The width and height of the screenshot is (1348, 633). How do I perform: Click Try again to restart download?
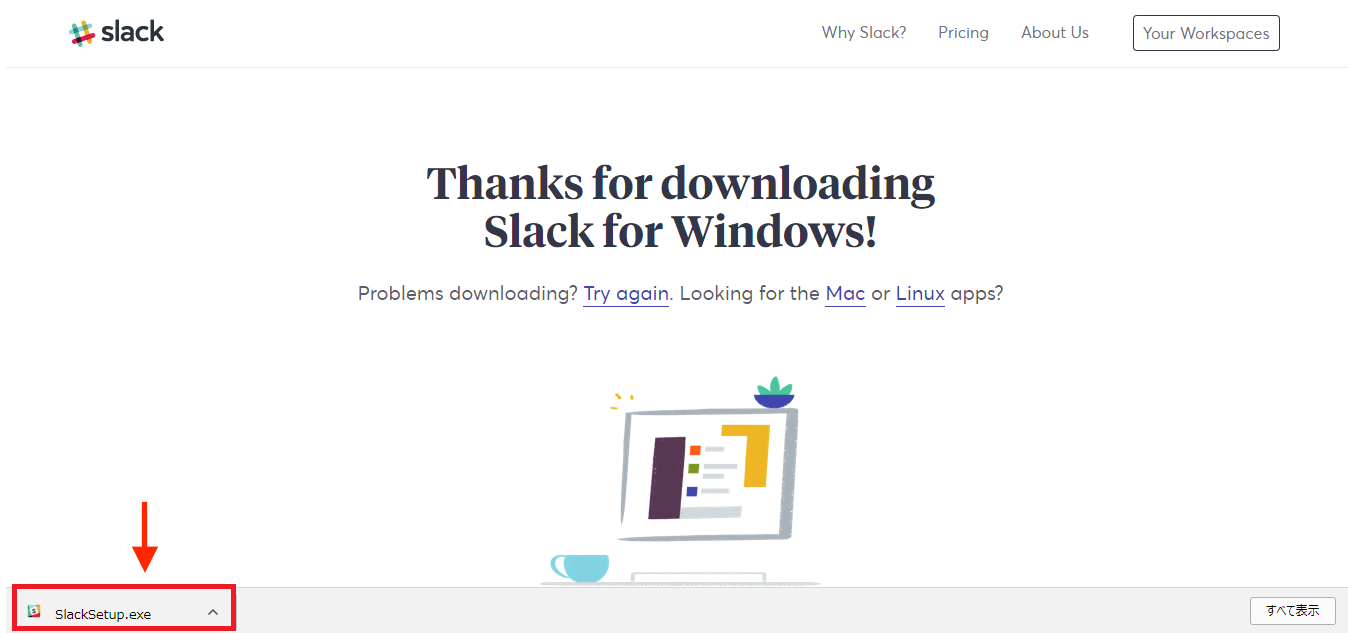coord(625,293)
